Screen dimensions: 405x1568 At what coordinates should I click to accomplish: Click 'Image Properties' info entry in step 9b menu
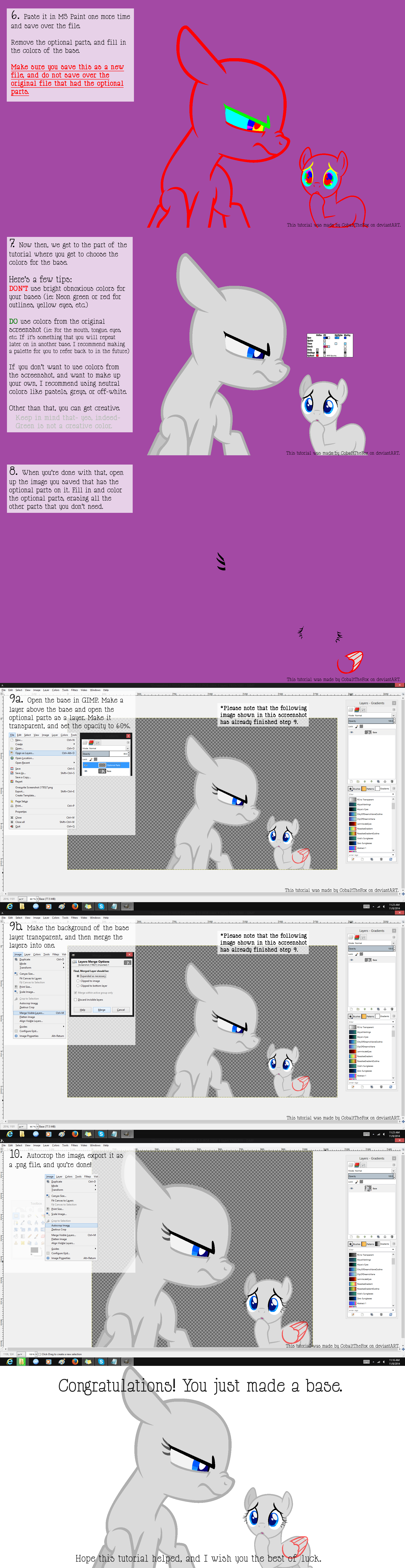40,1036
